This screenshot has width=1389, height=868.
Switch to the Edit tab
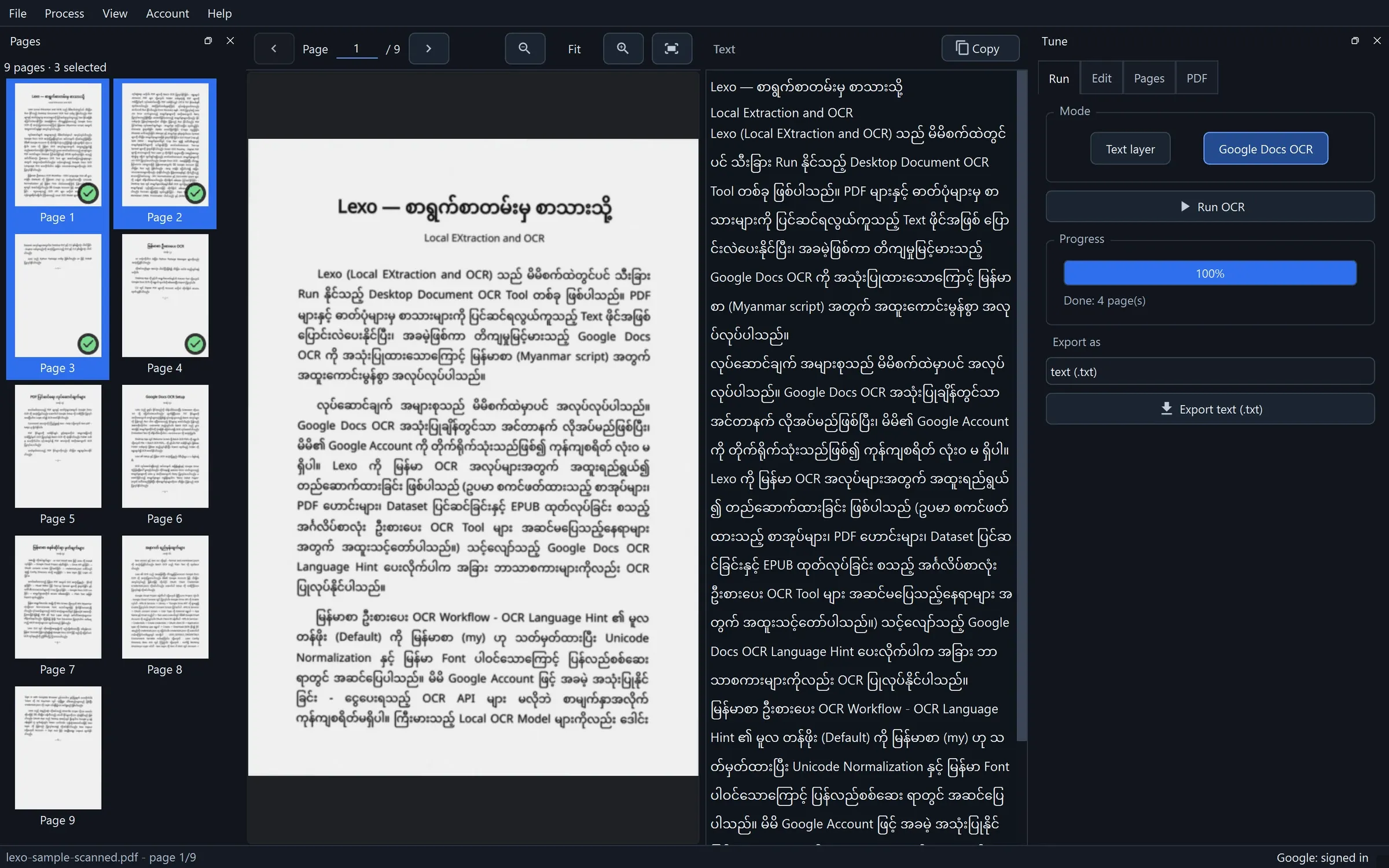coord(1101,78)
